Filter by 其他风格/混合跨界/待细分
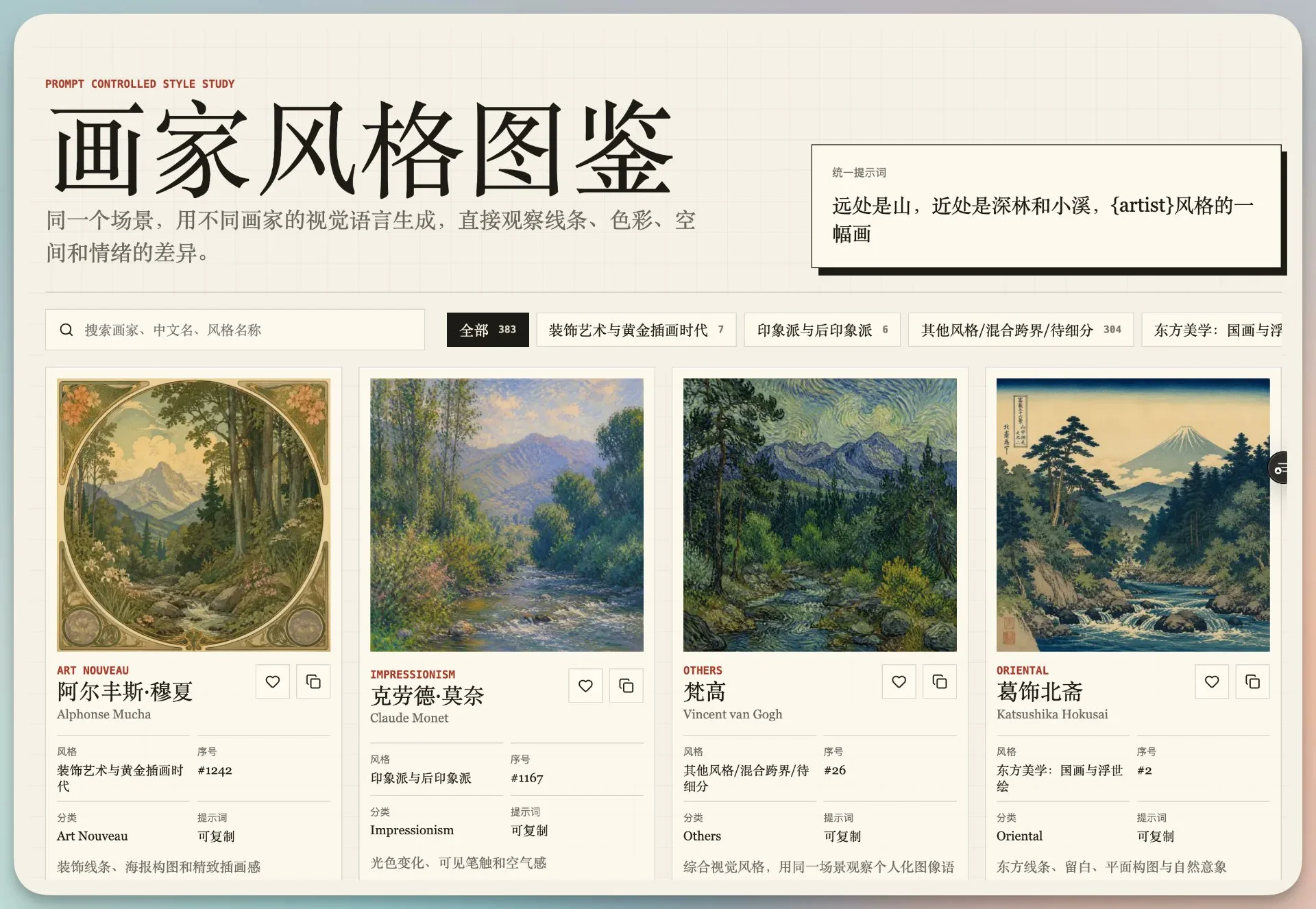 click(1021, 330)
